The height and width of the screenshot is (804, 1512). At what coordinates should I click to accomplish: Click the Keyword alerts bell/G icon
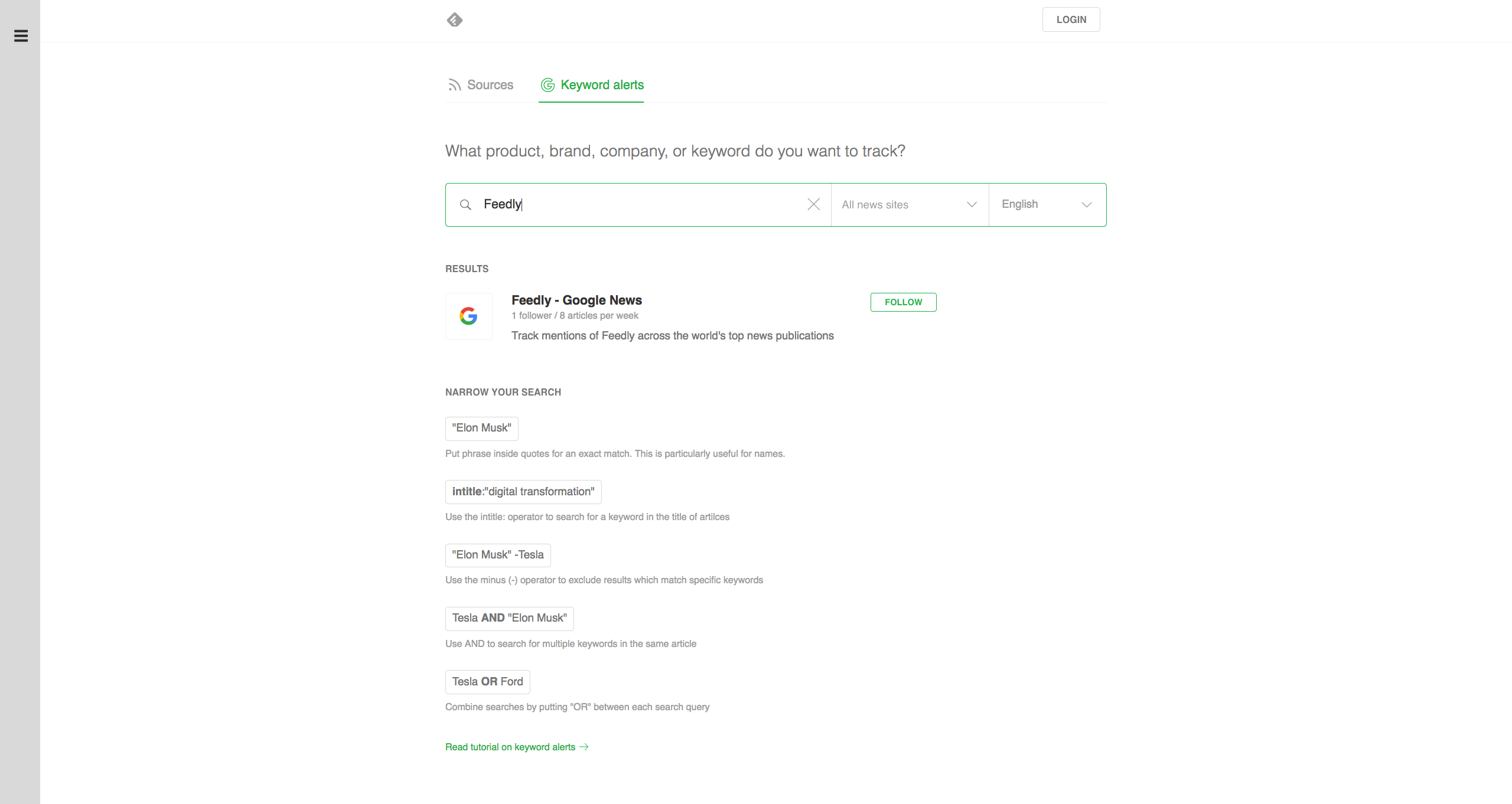click(x=547, y=84)
